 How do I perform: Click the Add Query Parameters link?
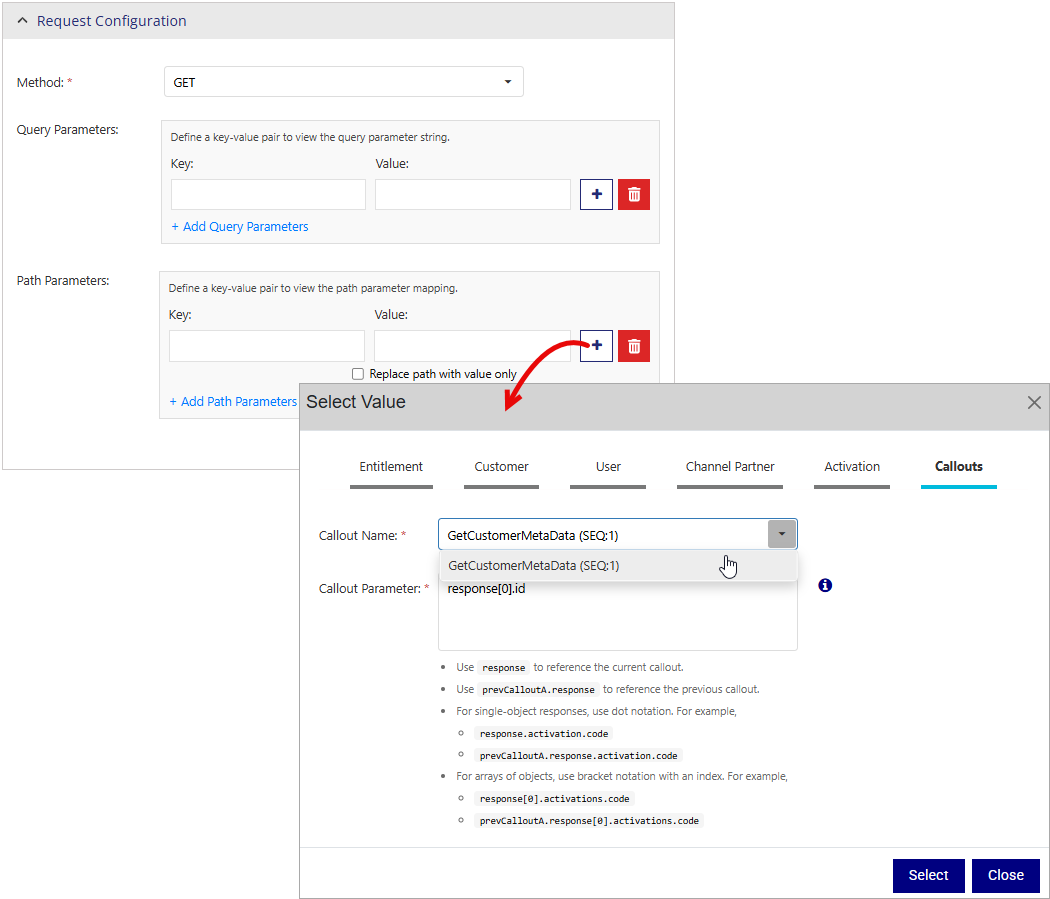(x=240, y=227)
